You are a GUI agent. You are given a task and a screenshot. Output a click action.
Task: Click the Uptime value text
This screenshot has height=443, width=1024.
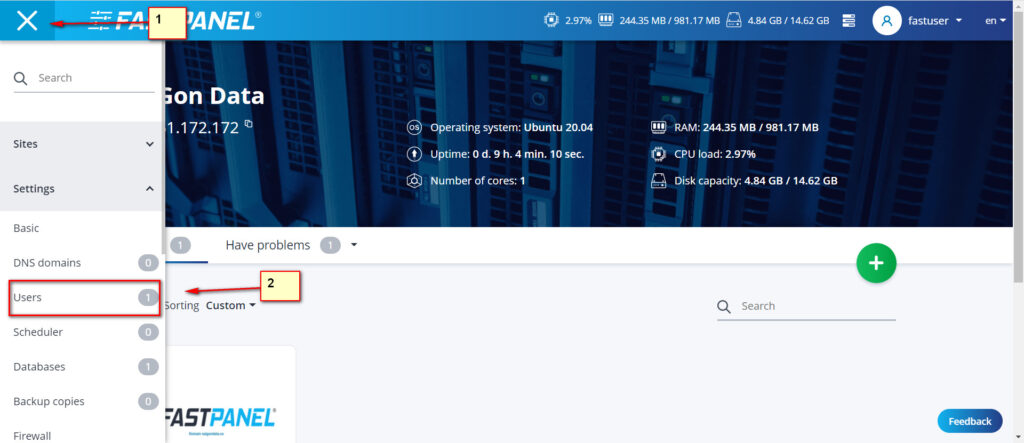tap(527, 154)
